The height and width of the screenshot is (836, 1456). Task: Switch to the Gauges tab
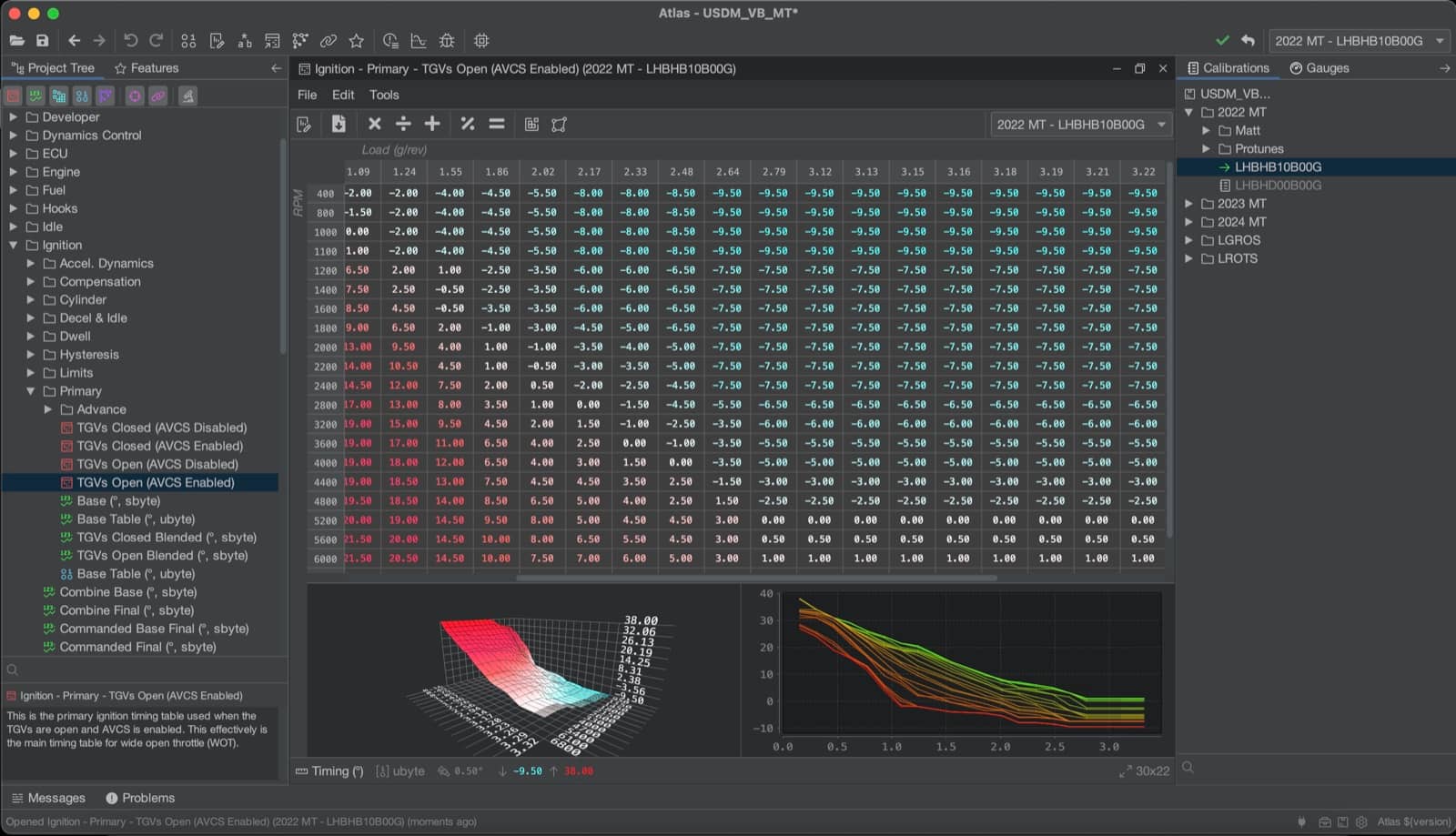[x=1319, y=68]
